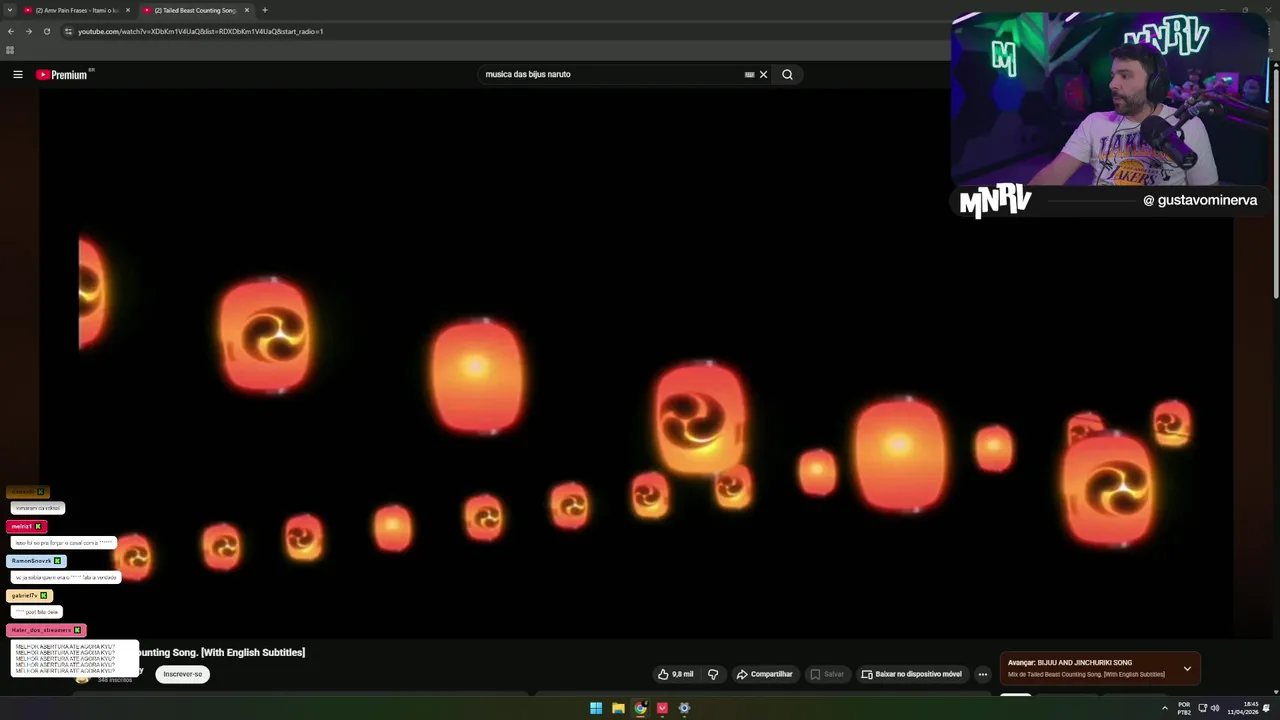Focus the search field "musica das bijus naruto"
Viewport: 1280px width, 720px height.
(x=610, y=74)
